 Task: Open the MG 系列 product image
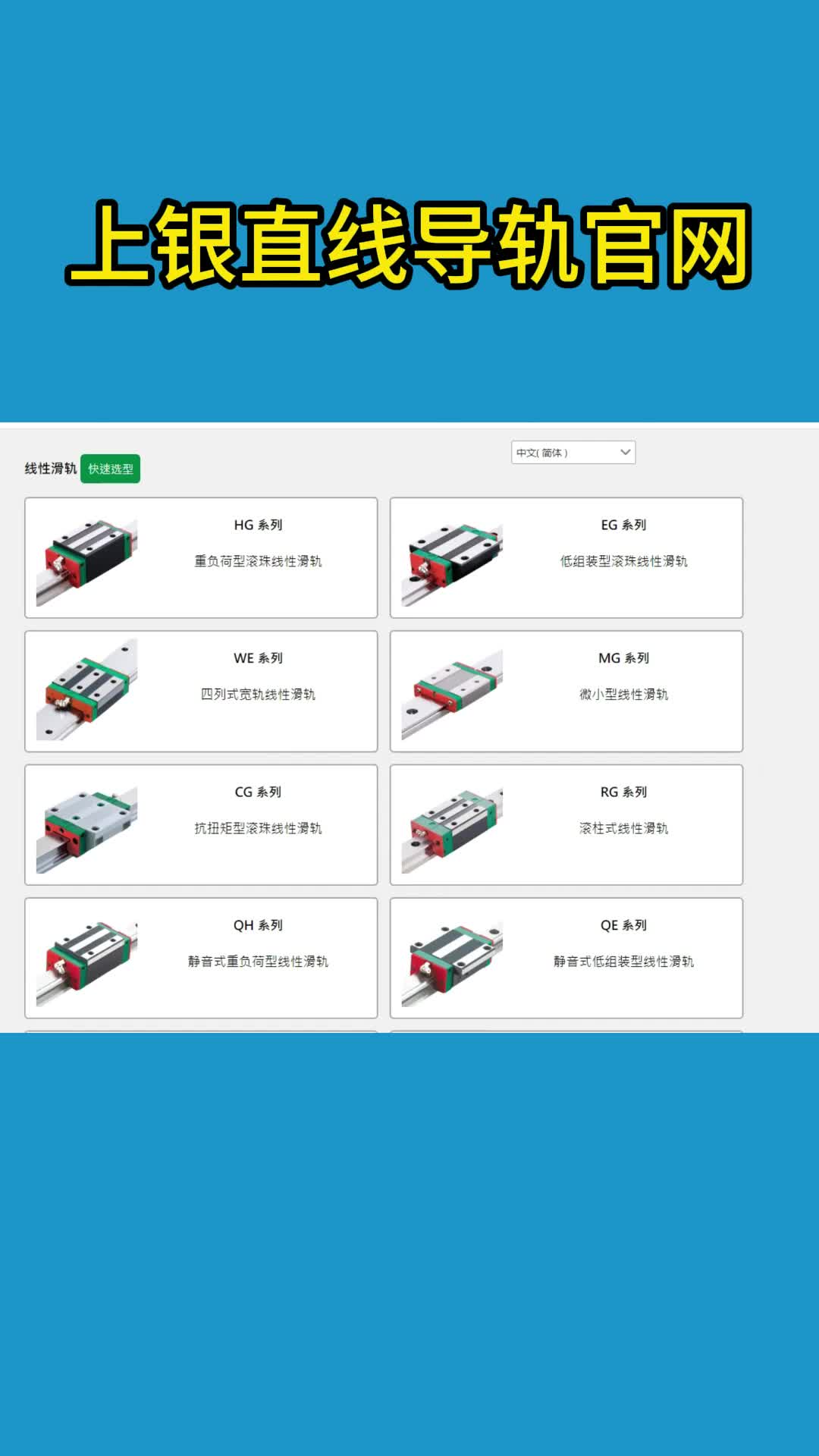coord(453,692)
